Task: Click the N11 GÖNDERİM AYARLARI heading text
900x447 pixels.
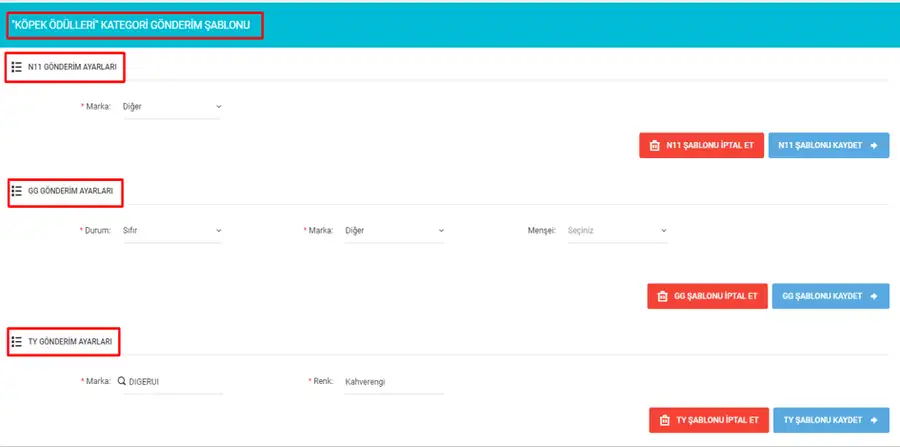Action: pyautogui.click(x=72, y=67)
